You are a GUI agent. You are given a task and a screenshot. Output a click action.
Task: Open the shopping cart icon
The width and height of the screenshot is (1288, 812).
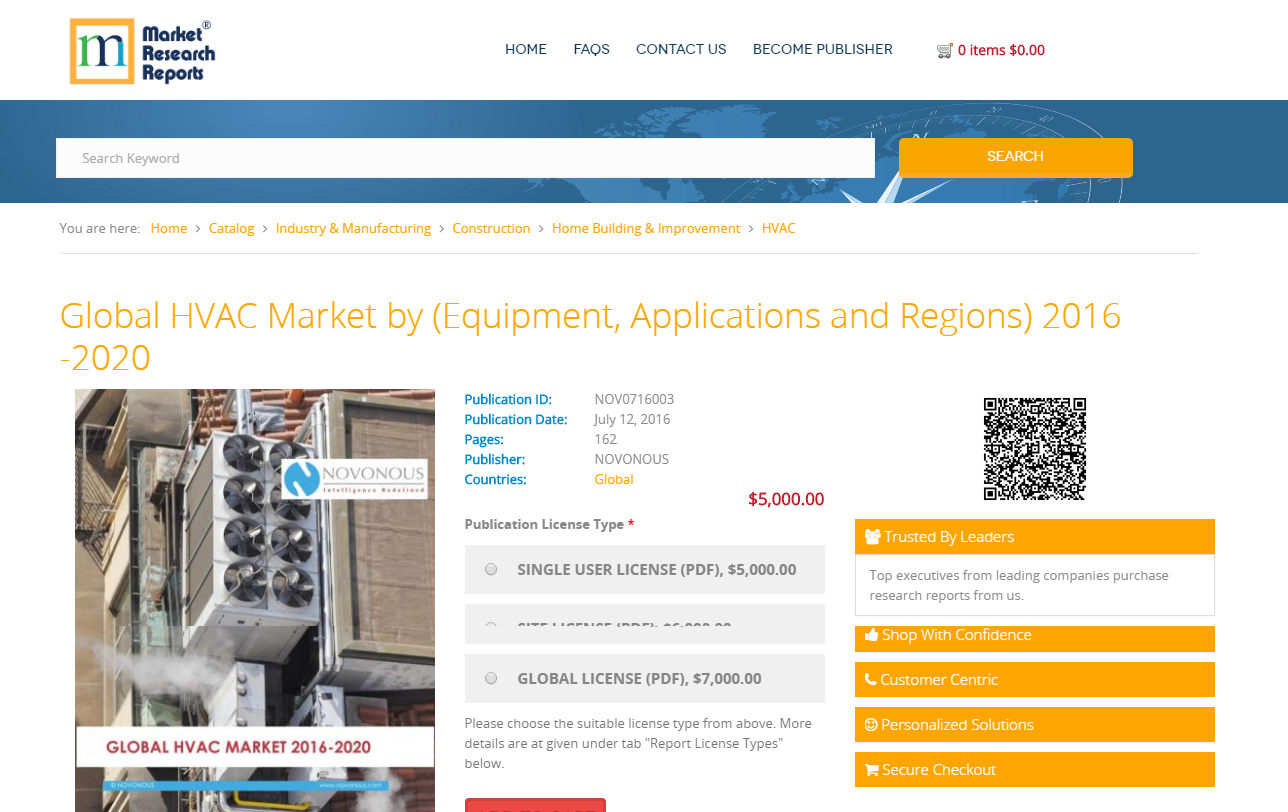pos(943,50)
